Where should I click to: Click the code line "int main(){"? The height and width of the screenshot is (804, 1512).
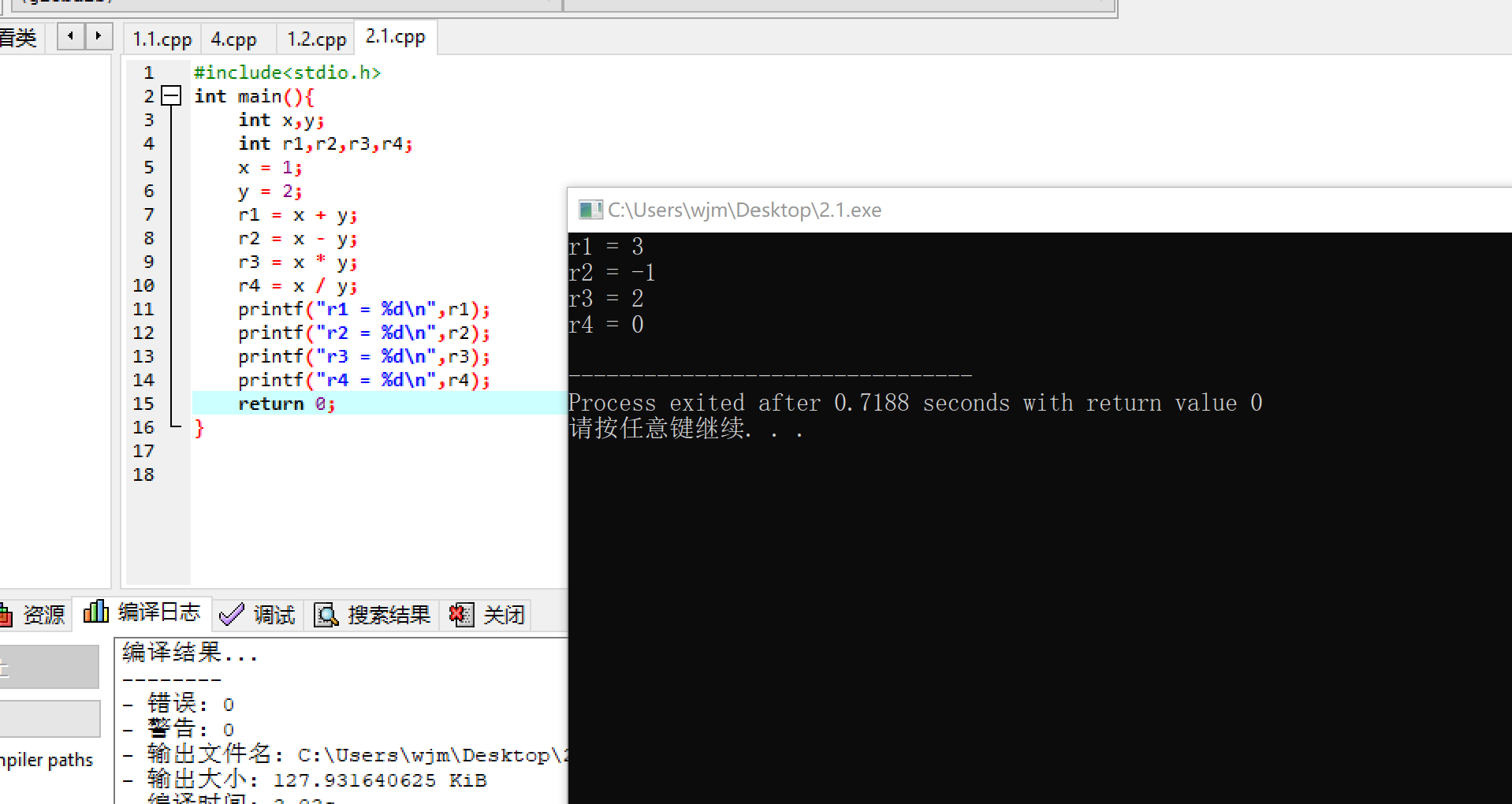tap(254, 96)
